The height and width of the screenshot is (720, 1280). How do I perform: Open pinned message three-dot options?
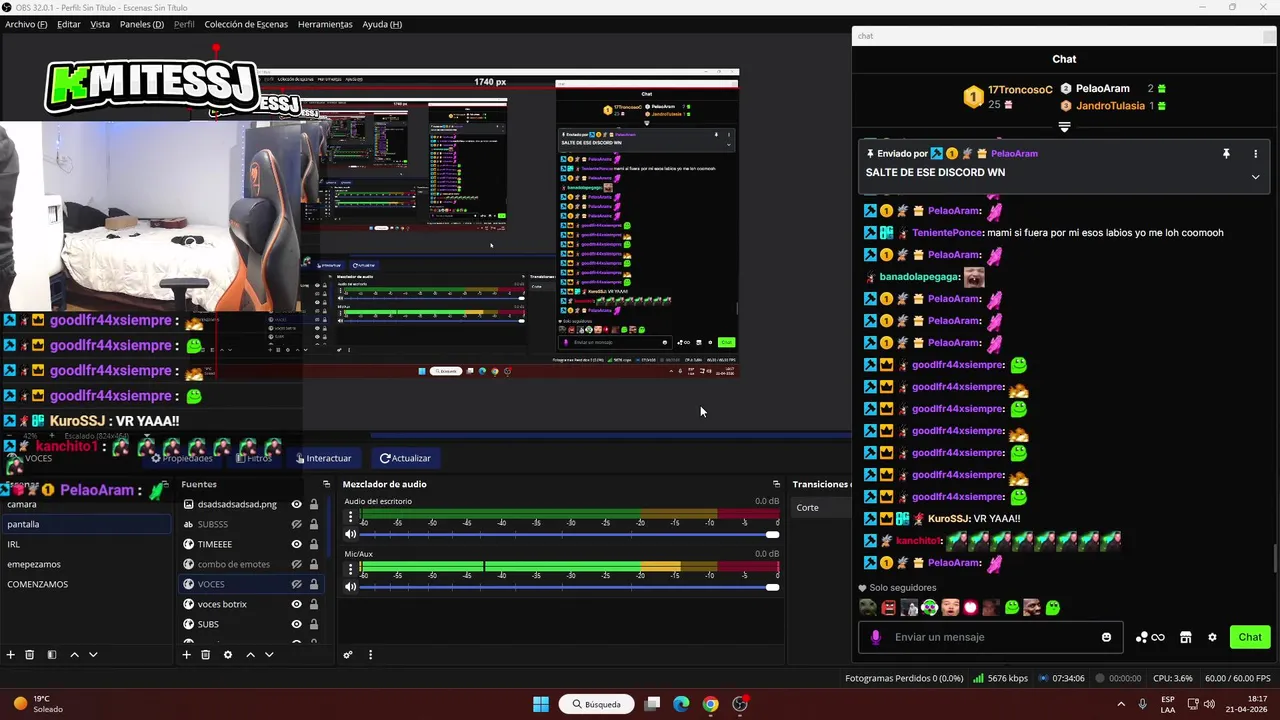click(1255, 154)
